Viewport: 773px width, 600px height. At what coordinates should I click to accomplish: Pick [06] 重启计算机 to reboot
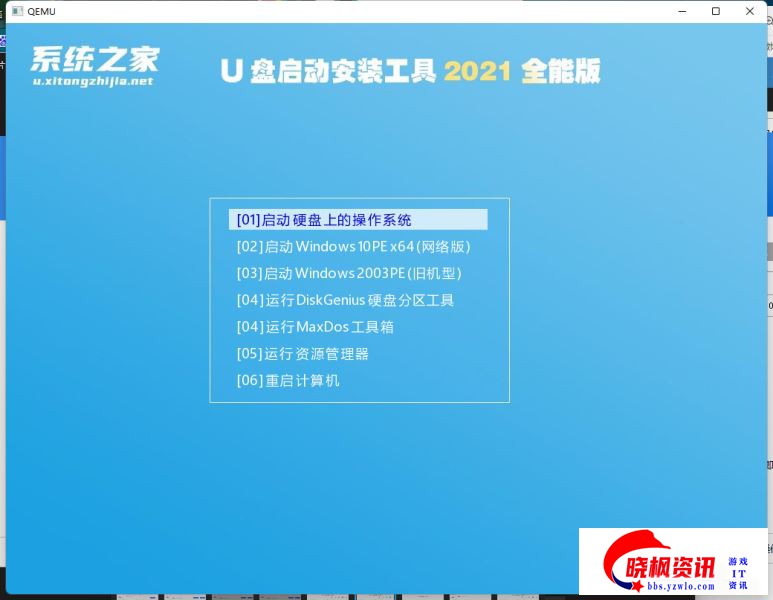point(288,381)
